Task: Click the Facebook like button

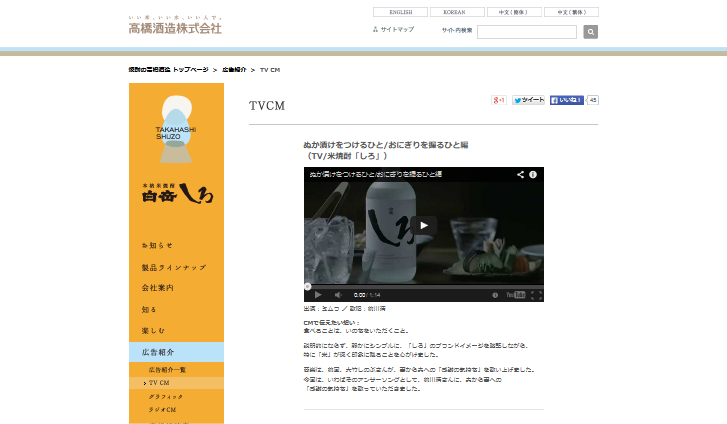Action: [567, 100]
